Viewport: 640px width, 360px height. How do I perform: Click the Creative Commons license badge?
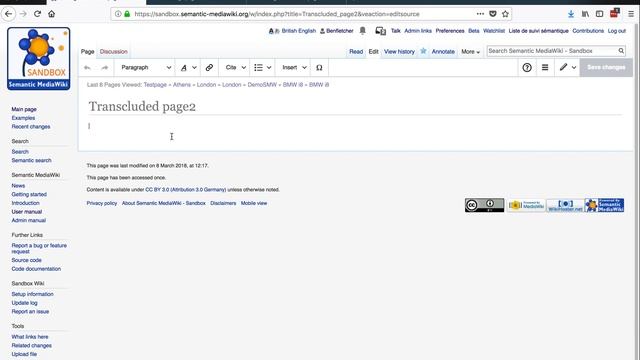pyautogui.click(x=484, y=205)
